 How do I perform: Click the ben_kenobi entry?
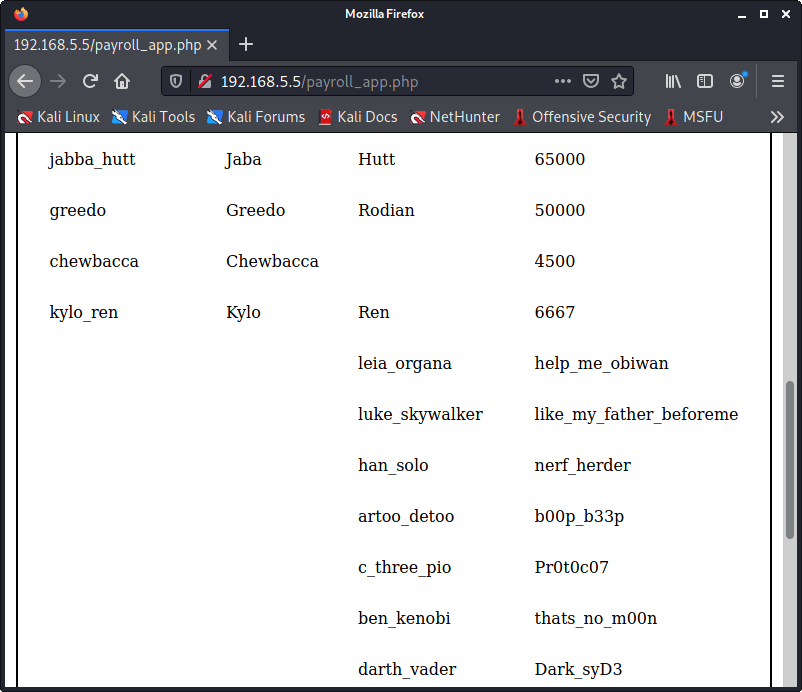click(404, 618)
